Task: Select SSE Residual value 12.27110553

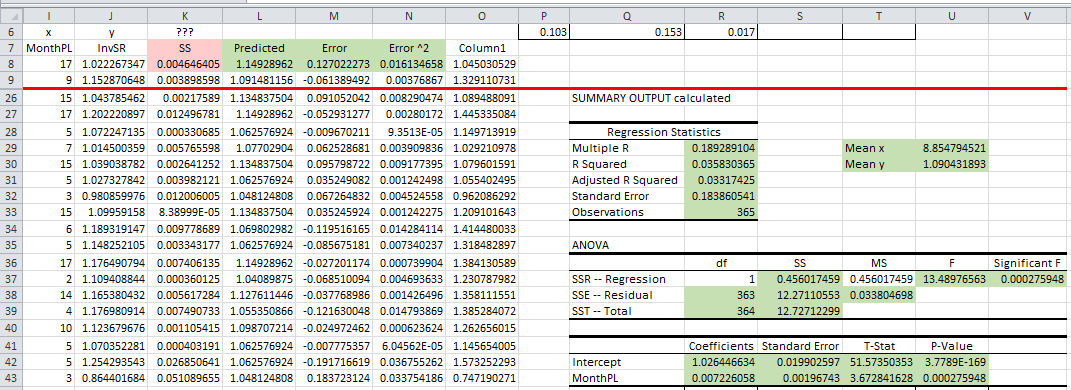Action: 799,295
